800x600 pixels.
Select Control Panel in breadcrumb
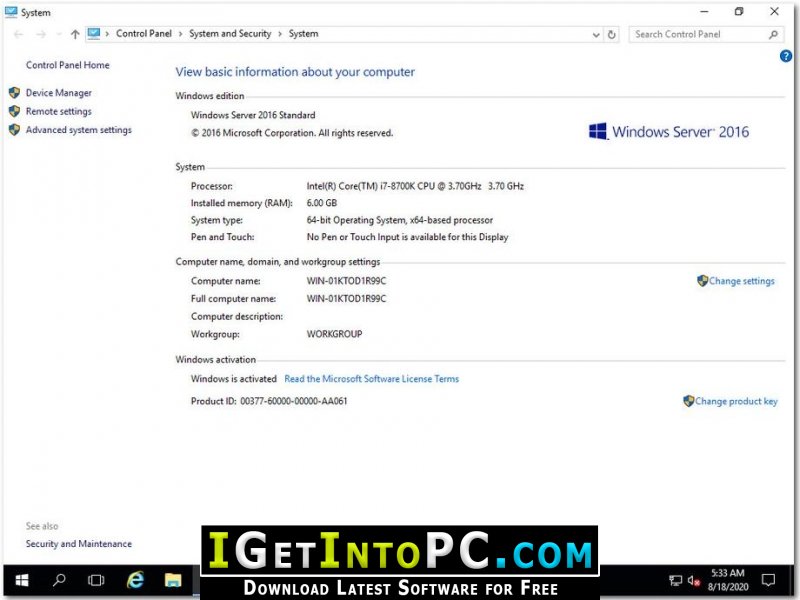point(144,34)
